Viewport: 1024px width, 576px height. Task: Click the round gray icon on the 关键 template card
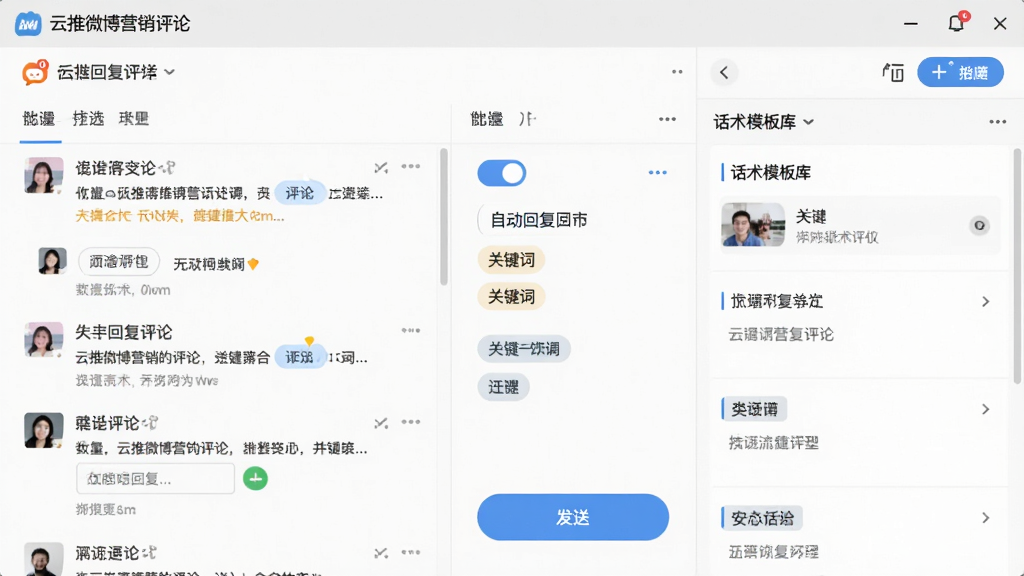979,225
